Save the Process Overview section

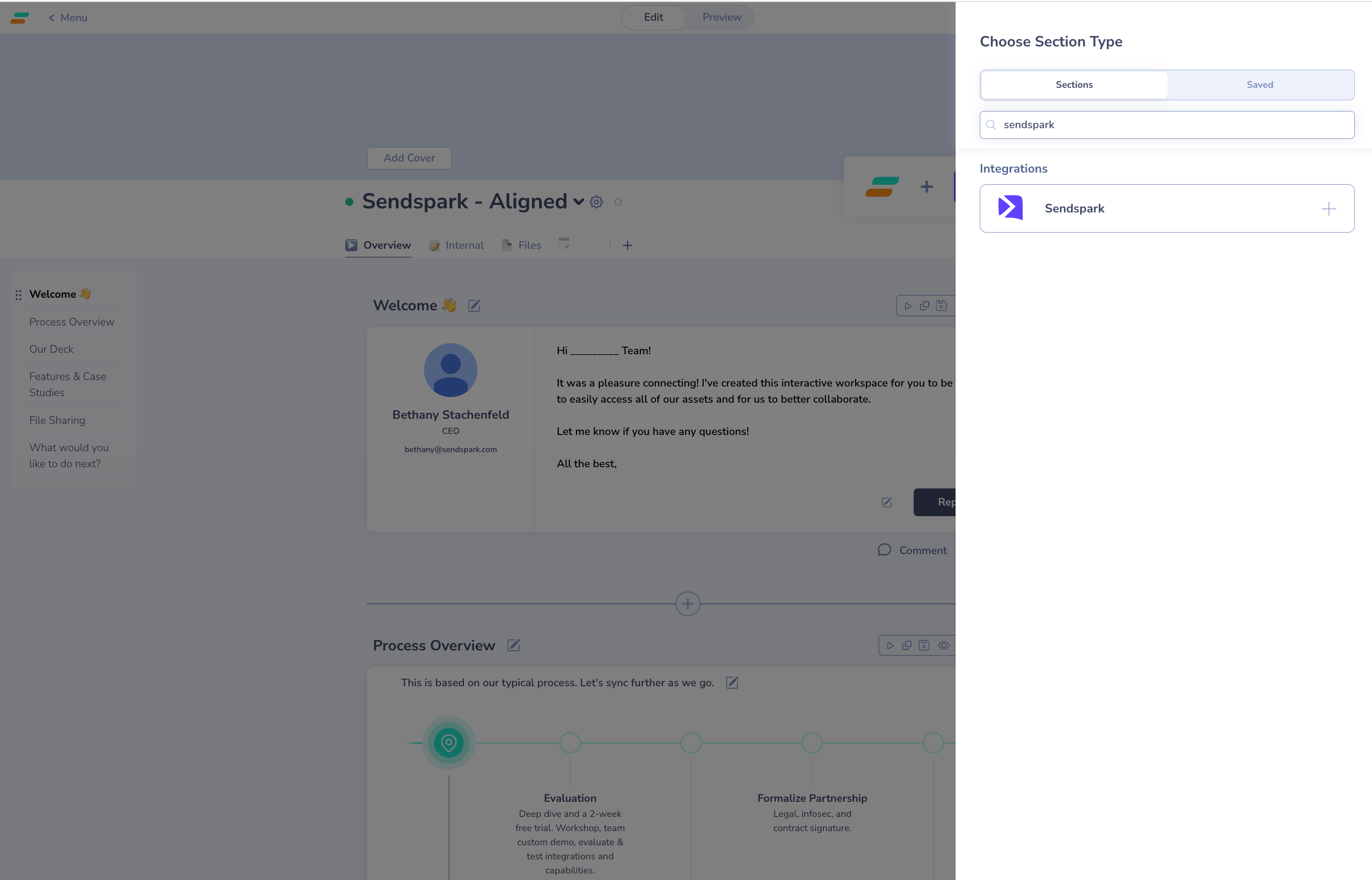(924, 646)
